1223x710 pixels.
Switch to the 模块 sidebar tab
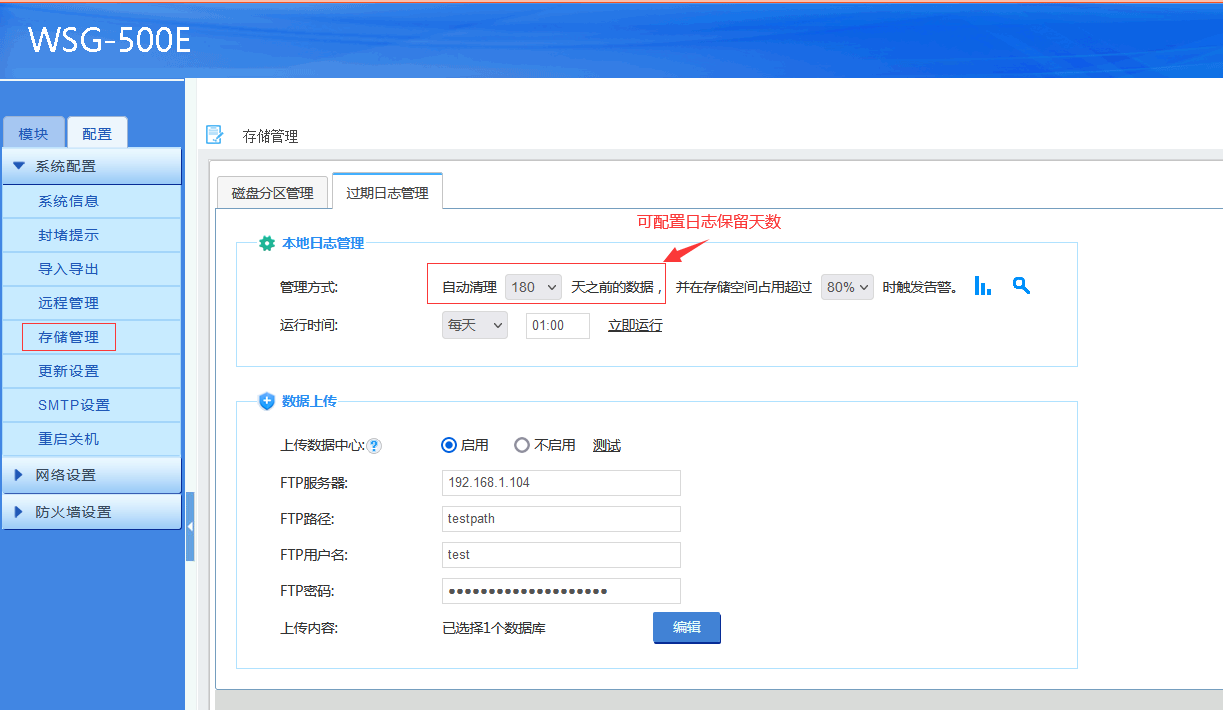click(x=33, y=134)
